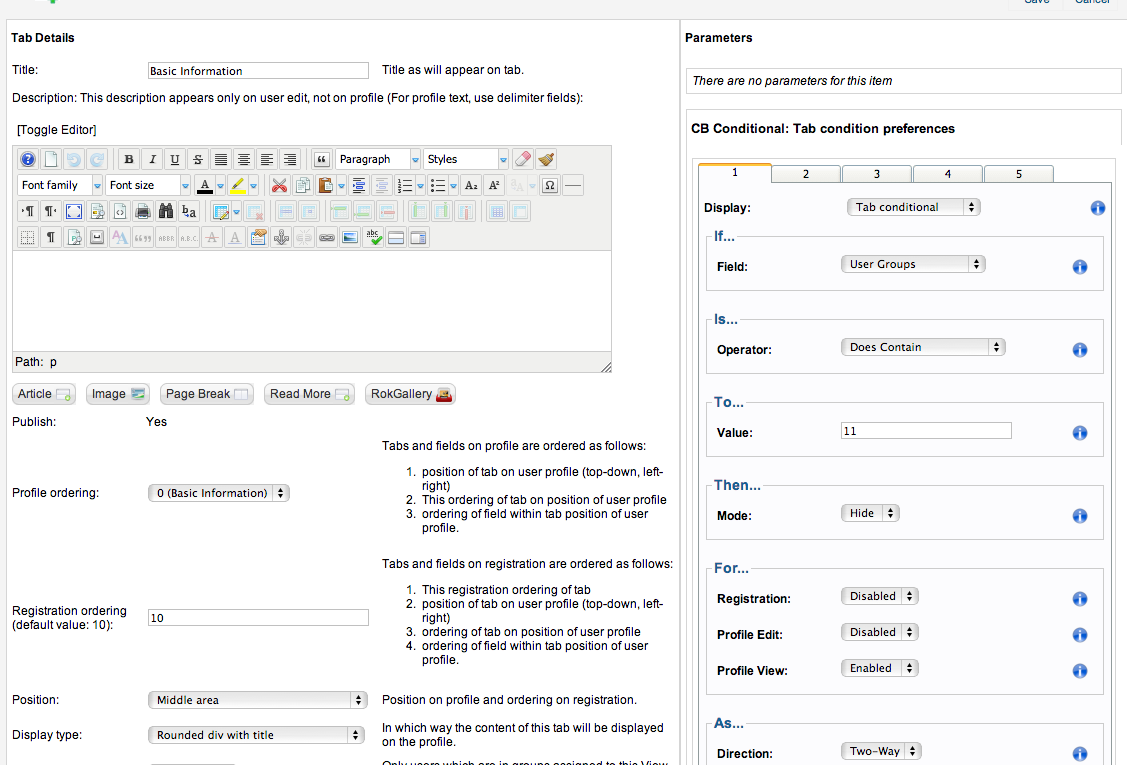Print the editor content
Viewport: 1127px width, 765px height.
click(x=143, y=211)
